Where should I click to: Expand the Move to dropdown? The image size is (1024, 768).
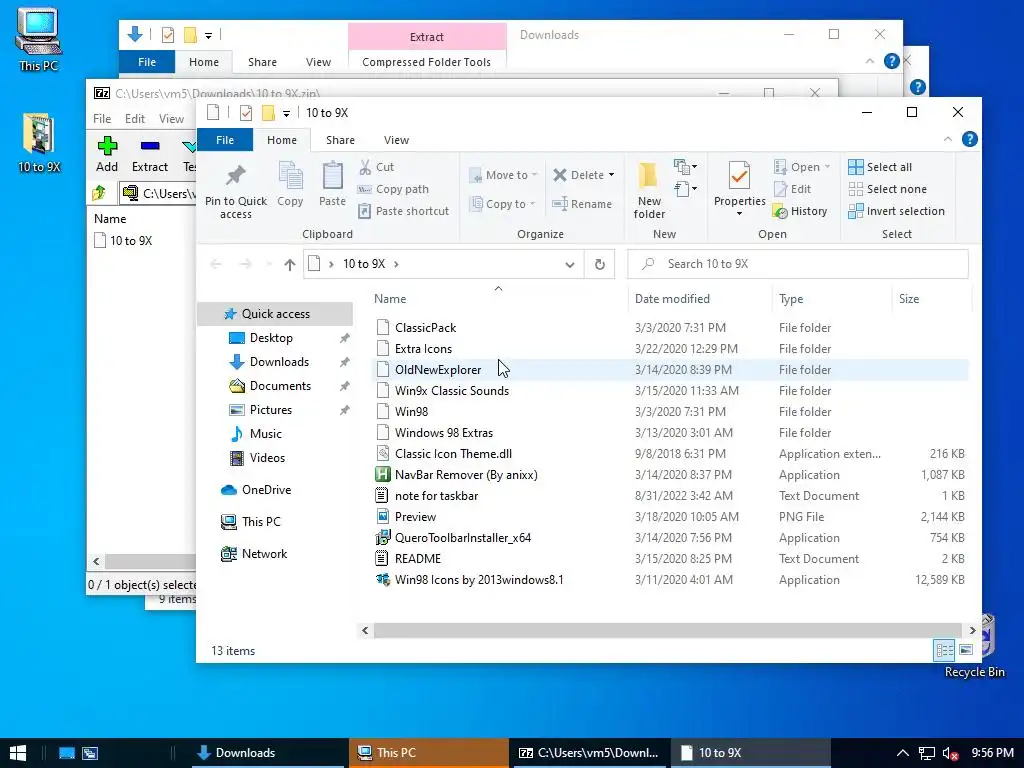click(534, 175)
